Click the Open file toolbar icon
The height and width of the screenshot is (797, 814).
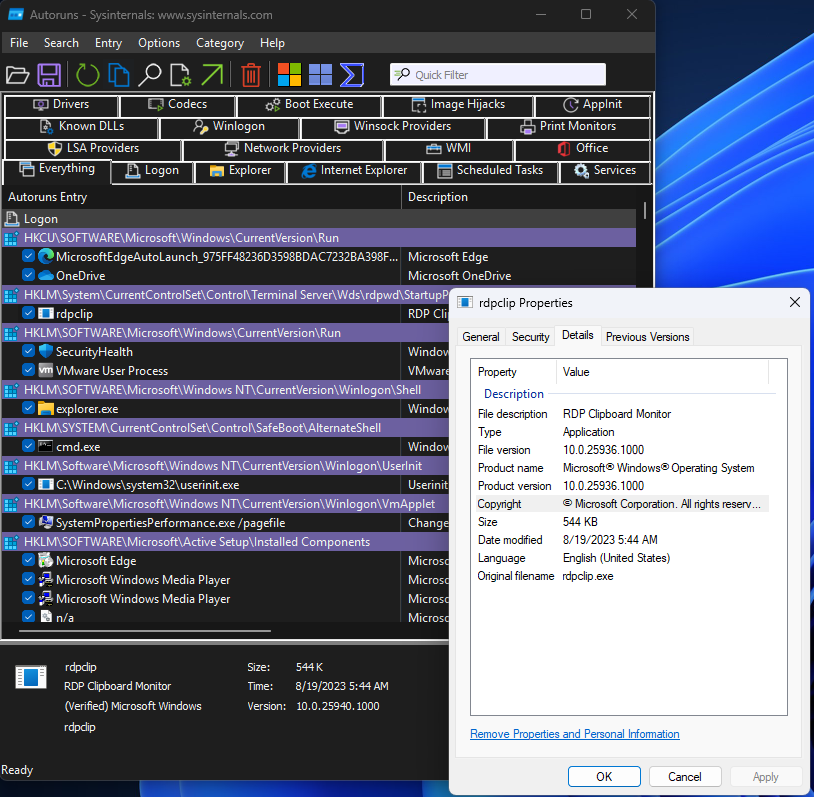[x=18, y=75]
